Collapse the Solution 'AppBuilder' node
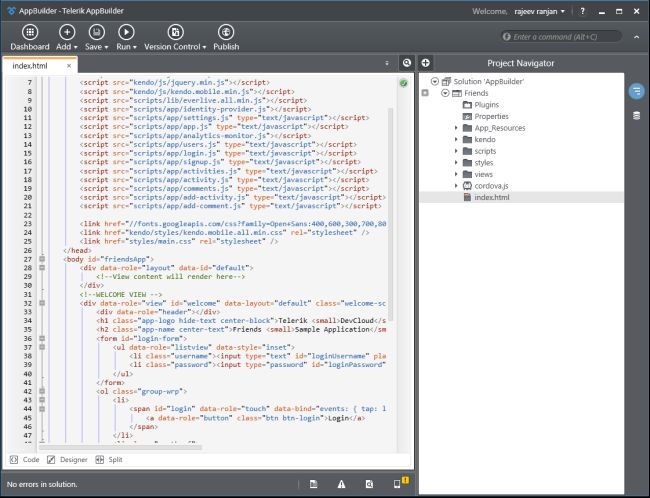650x498 pixels. [434, 81]
